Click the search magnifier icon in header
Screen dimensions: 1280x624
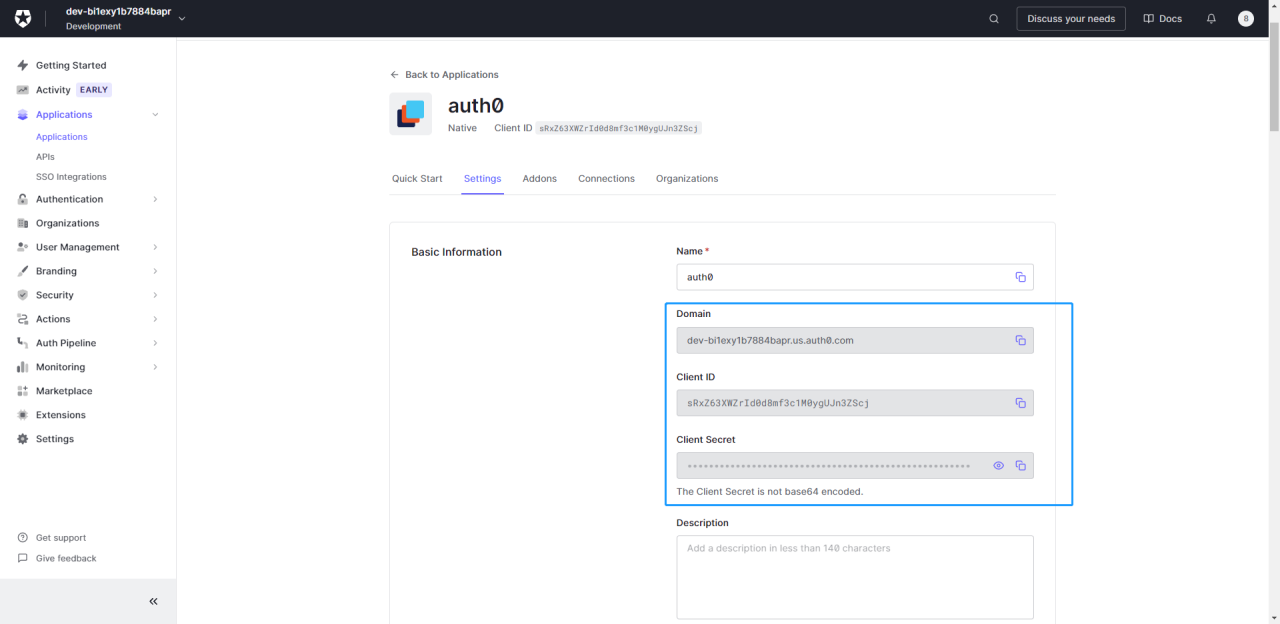tap(993, 19)
